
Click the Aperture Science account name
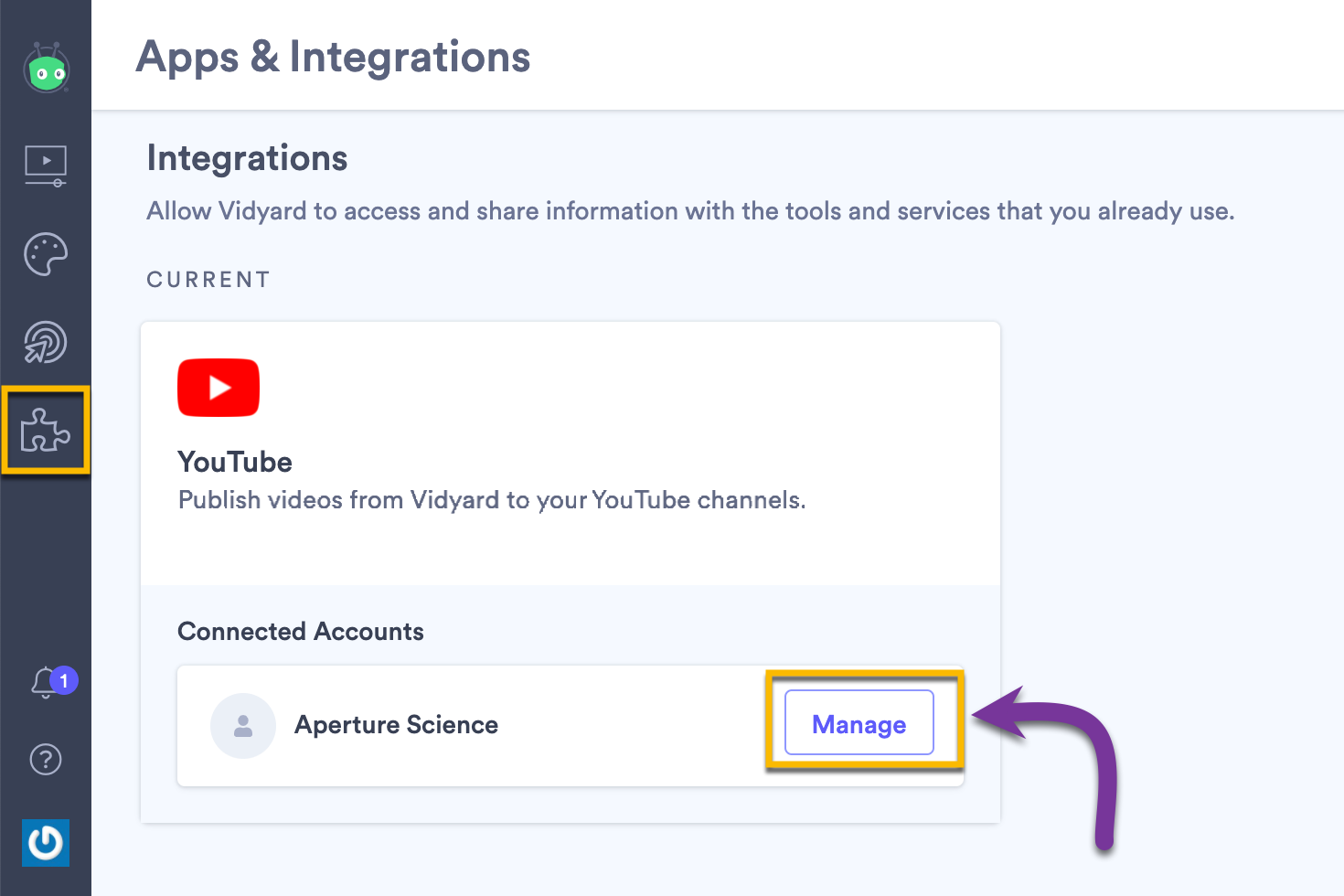click(x=396, y=725)
